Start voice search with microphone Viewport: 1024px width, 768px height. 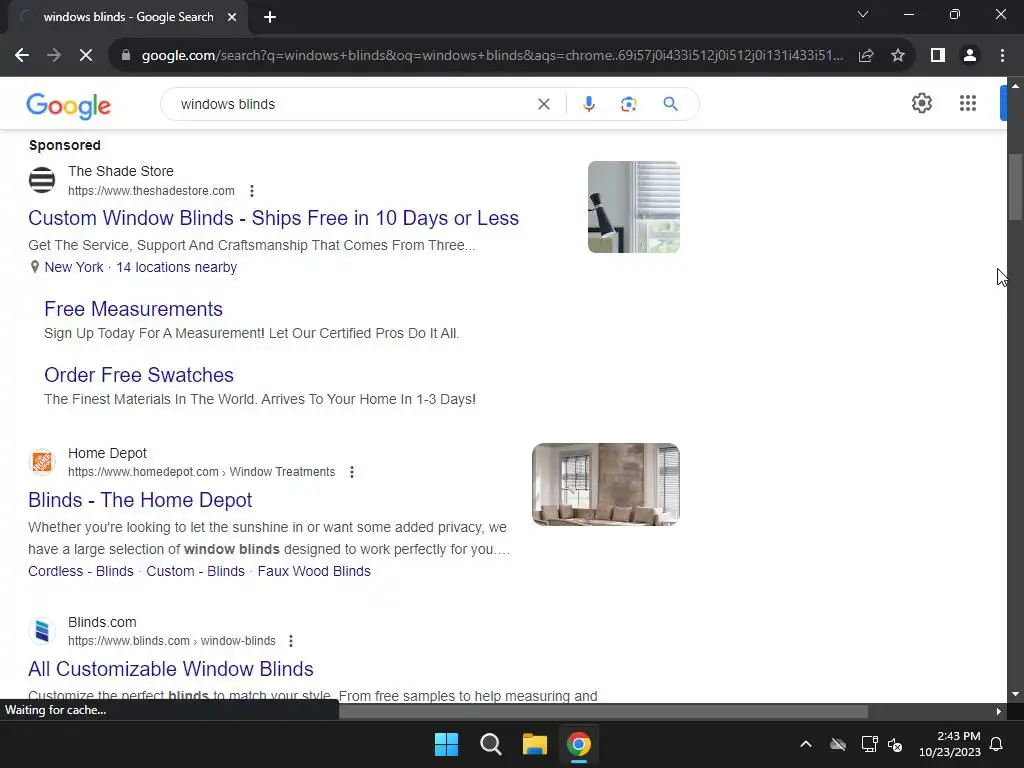[x=588, y=104]
